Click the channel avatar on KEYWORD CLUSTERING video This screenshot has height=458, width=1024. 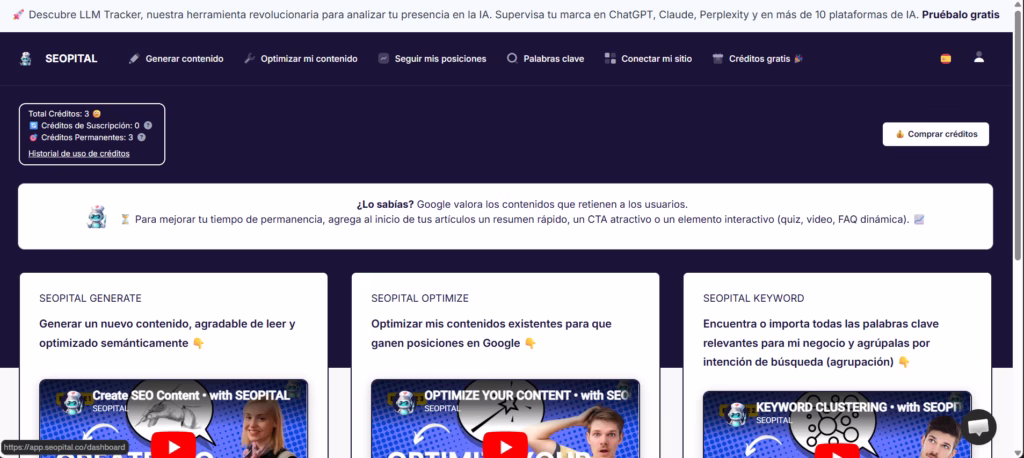pos(738,414)
